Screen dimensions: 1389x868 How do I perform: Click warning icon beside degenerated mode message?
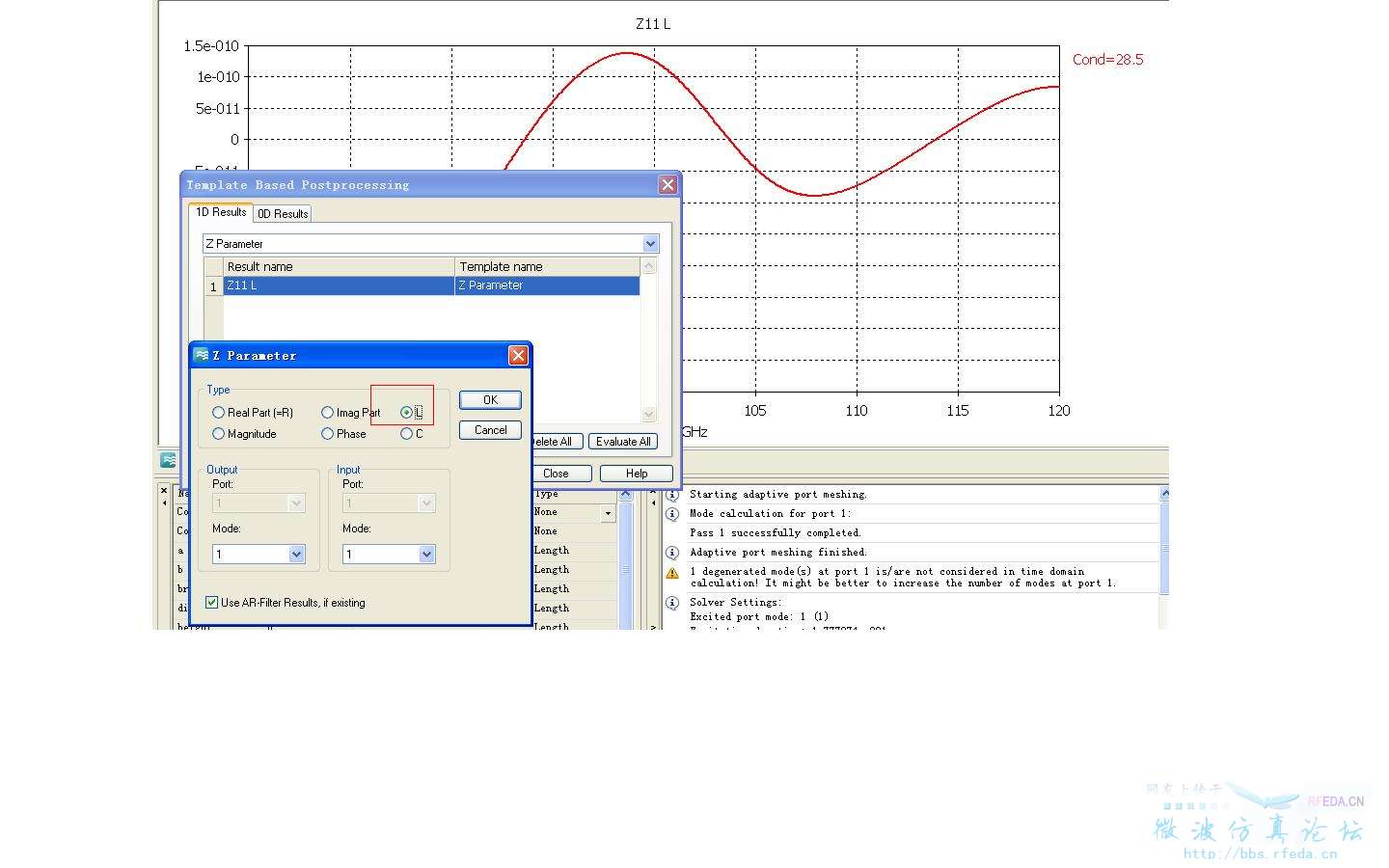coord(672,573)
